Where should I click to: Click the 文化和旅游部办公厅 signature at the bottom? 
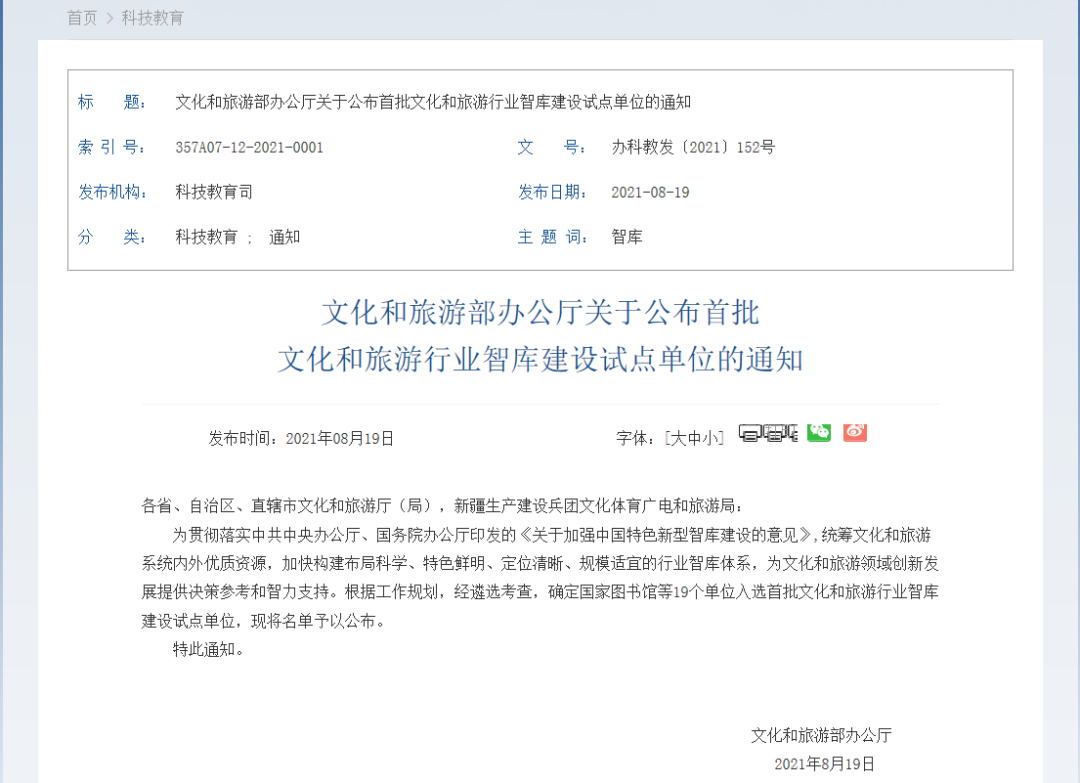[821, 735]
